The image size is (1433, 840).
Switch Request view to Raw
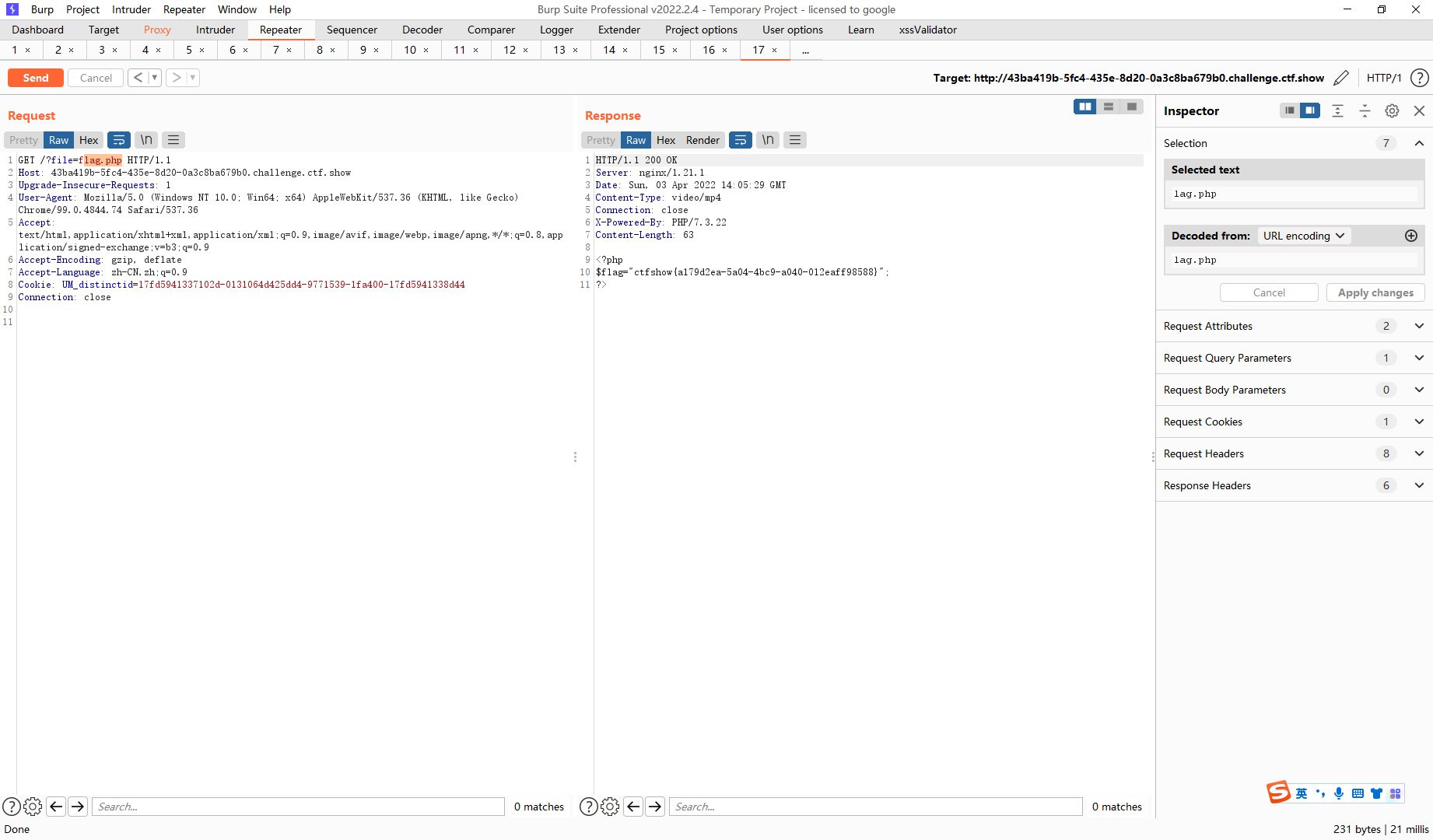tap(59, 140)
